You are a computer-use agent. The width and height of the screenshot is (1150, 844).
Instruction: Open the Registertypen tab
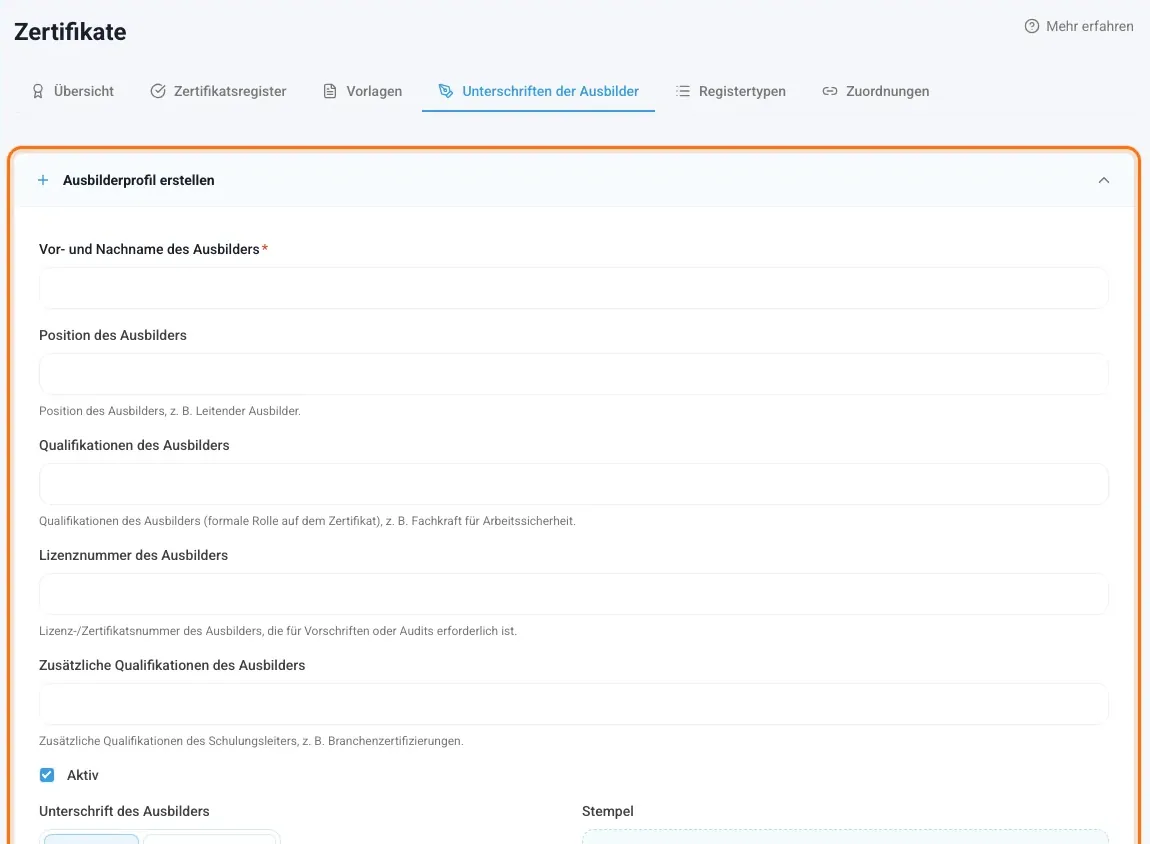pos(730,91)
